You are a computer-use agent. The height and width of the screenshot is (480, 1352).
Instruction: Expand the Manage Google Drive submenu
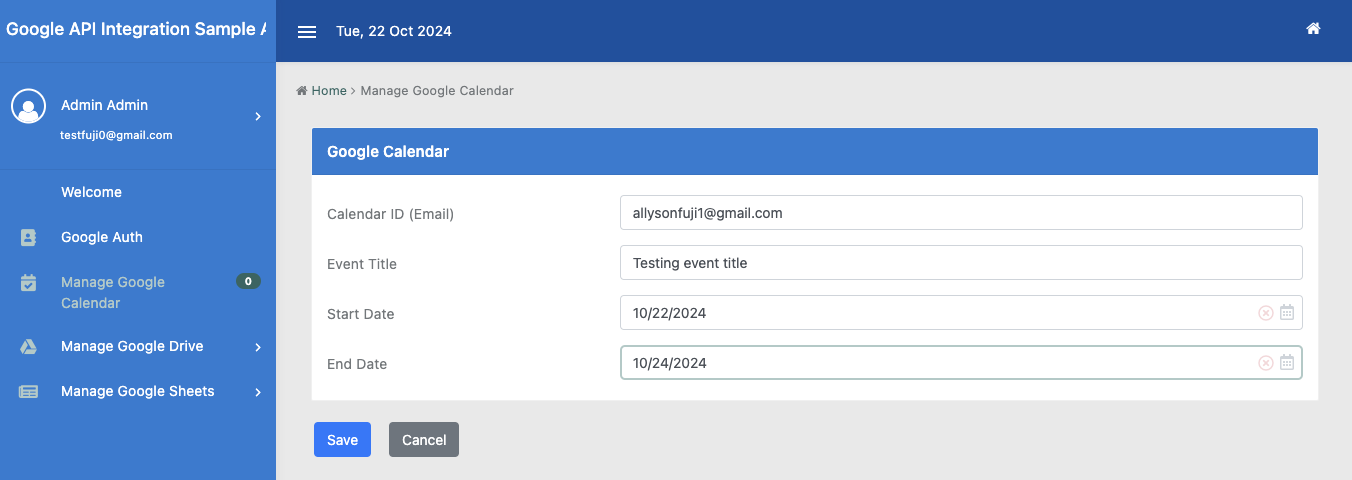pos(258,347)
